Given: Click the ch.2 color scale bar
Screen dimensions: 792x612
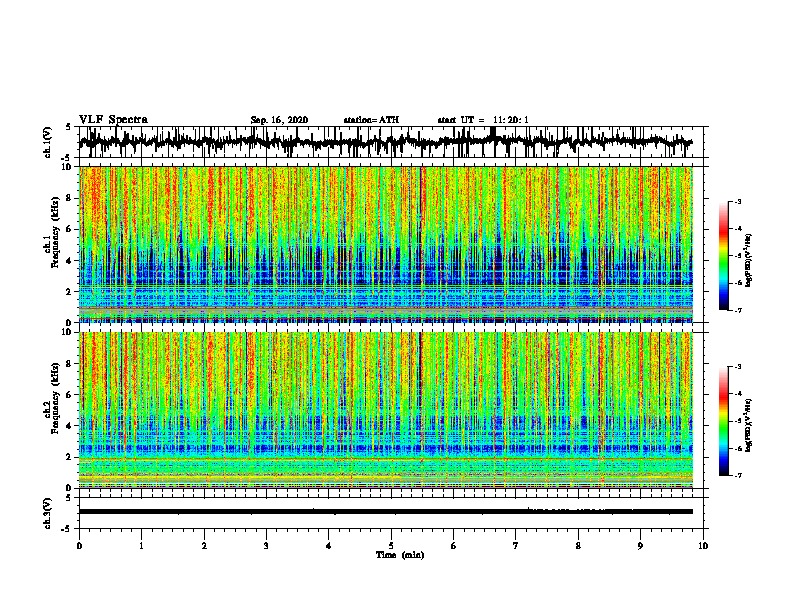Looking at the screenshot, I should coord(724,421).
